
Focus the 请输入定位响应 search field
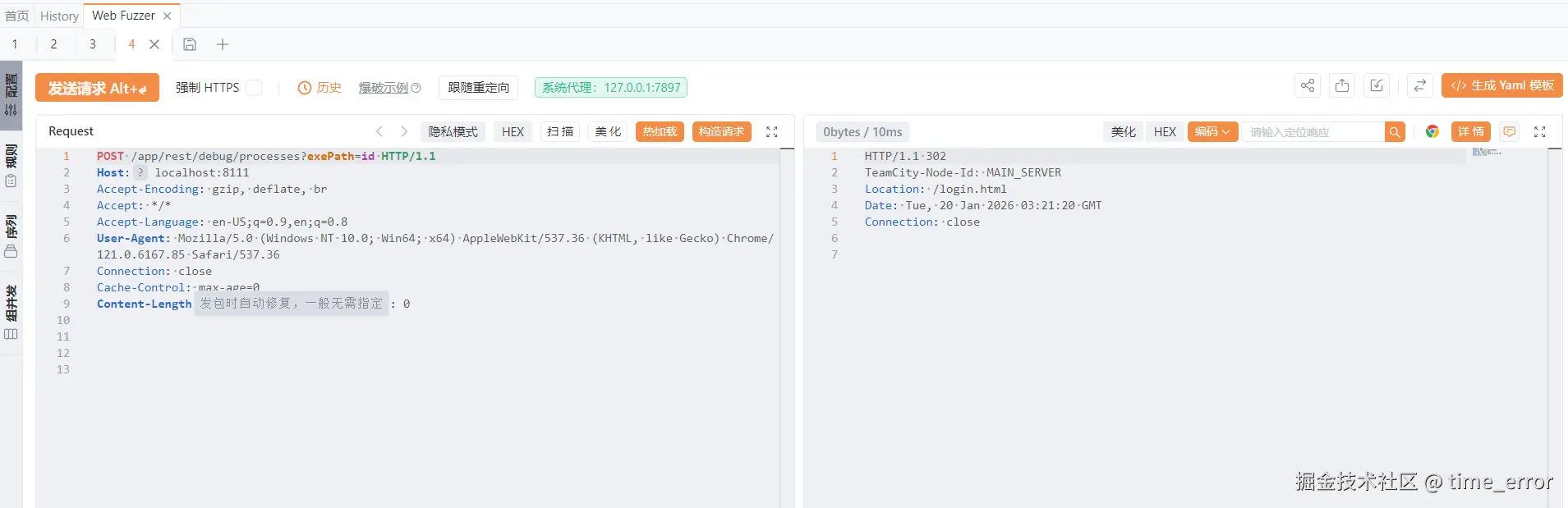1313,131
